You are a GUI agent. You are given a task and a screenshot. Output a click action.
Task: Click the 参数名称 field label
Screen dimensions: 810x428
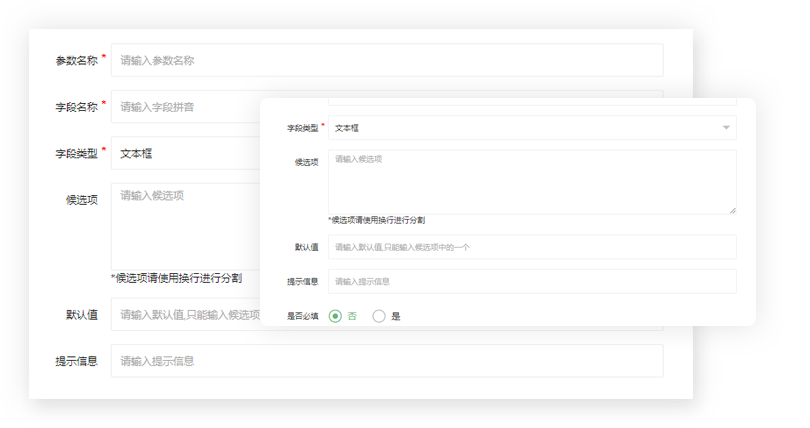click(76, 60)
